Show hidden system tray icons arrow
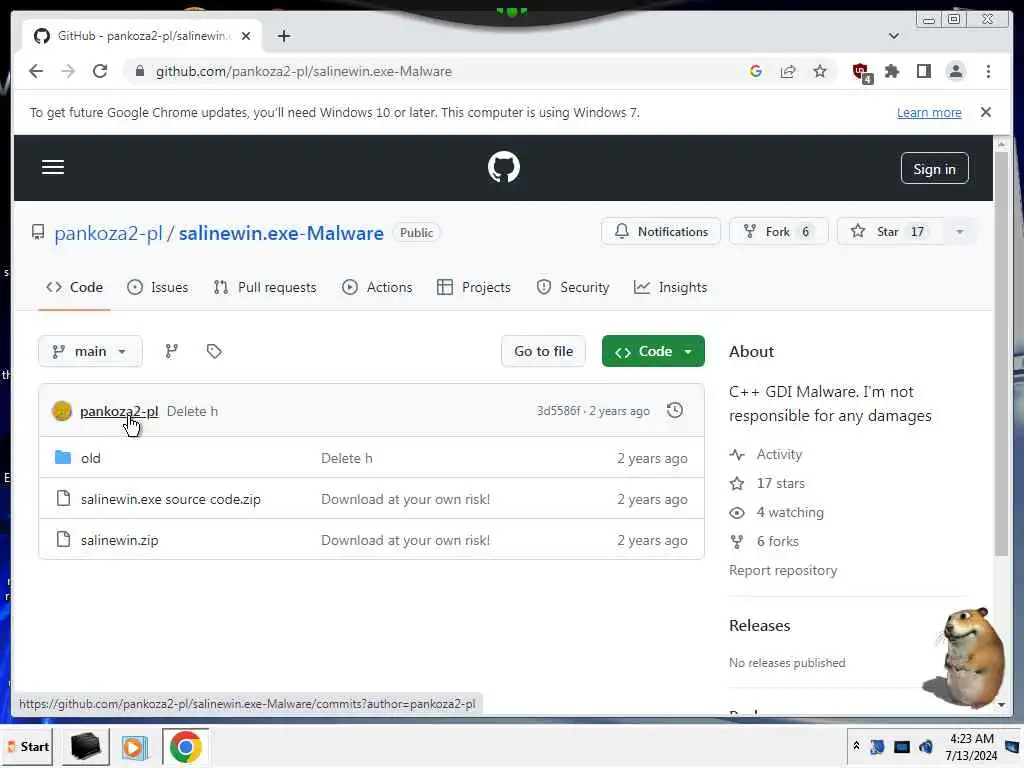This screenshot has height=768, width=1024. pos(856,746)
